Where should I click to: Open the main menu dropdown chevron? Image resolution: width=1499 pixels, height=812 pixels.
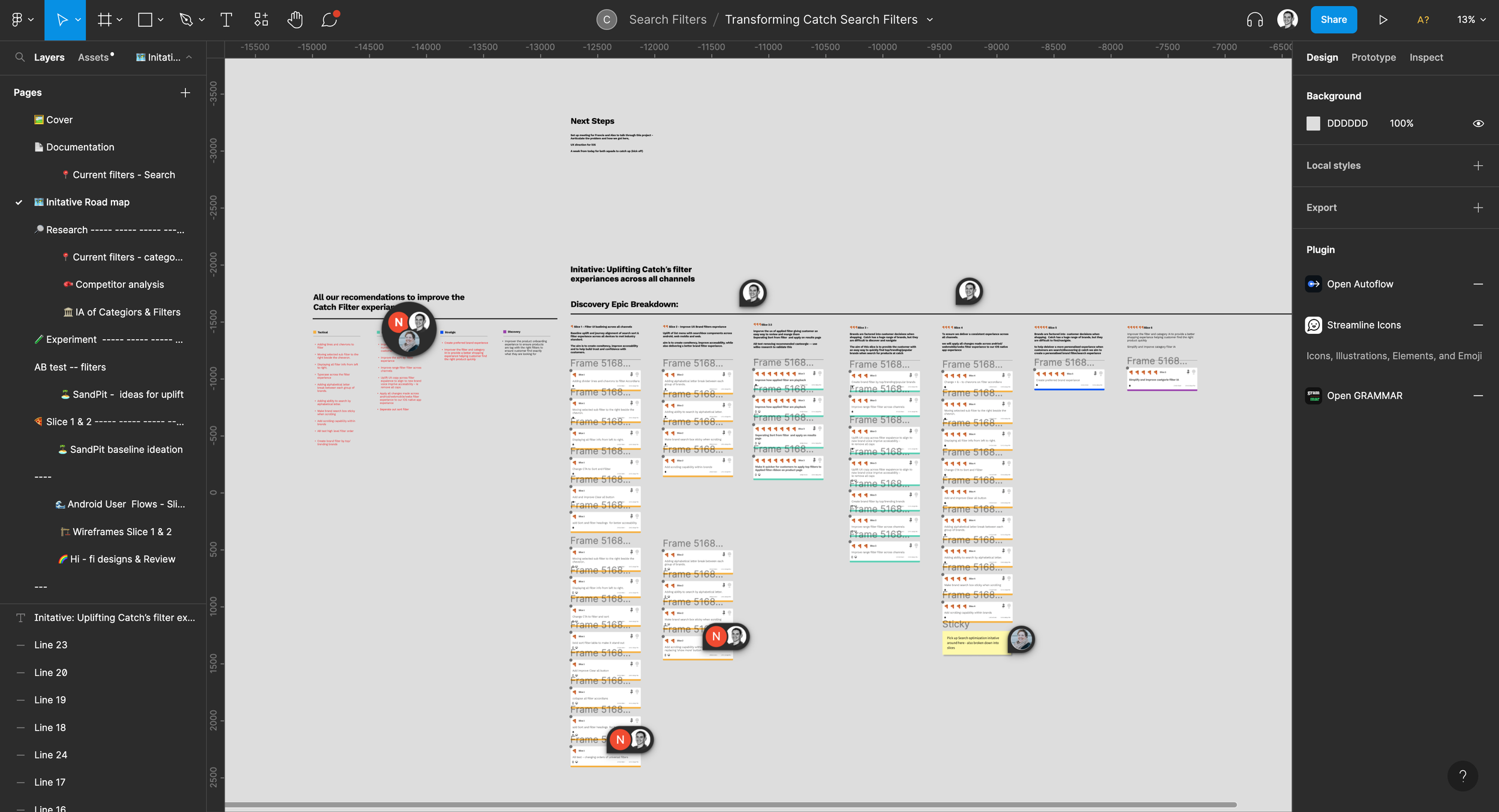click(31, 20)
